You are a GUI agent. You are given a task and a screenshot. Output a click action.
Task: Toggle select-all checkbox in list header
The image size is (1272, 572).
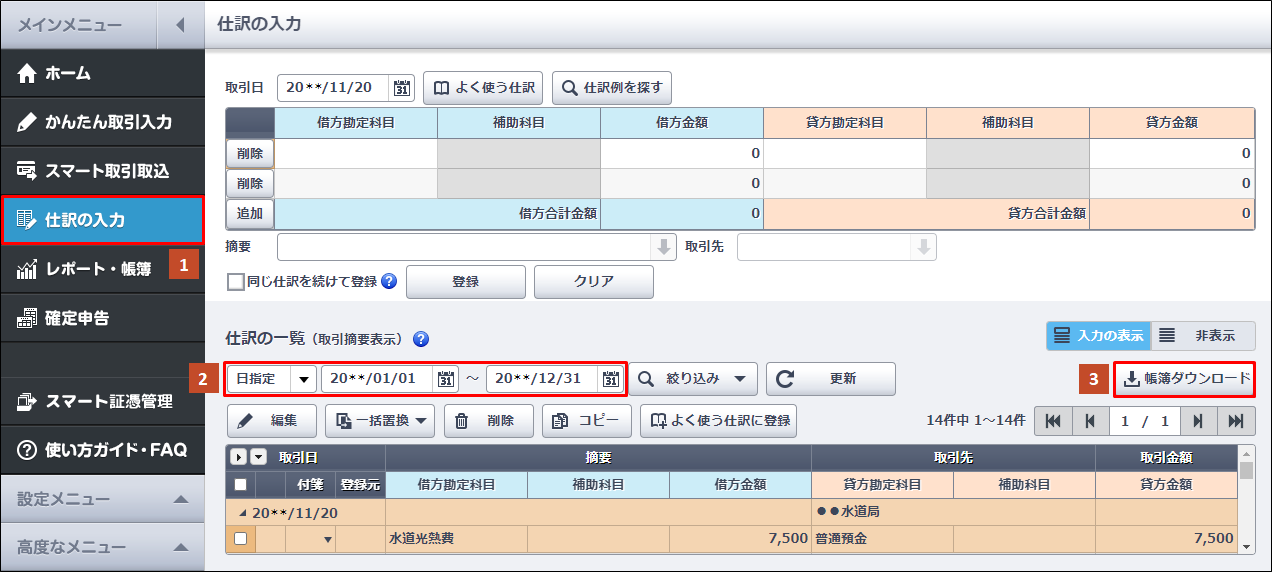coord(240,484)
